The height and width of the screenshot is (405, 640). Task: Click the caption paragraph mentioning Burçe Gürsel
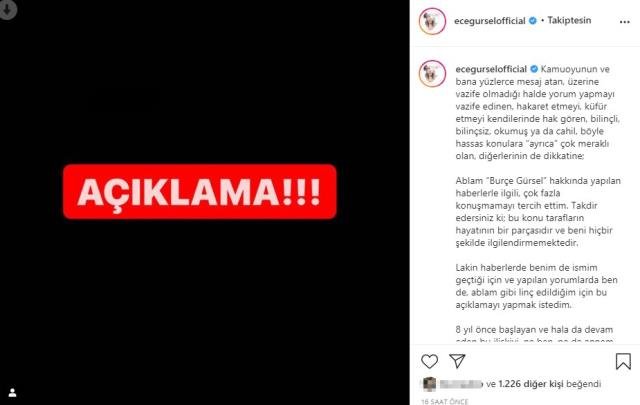tap(538, 211)
